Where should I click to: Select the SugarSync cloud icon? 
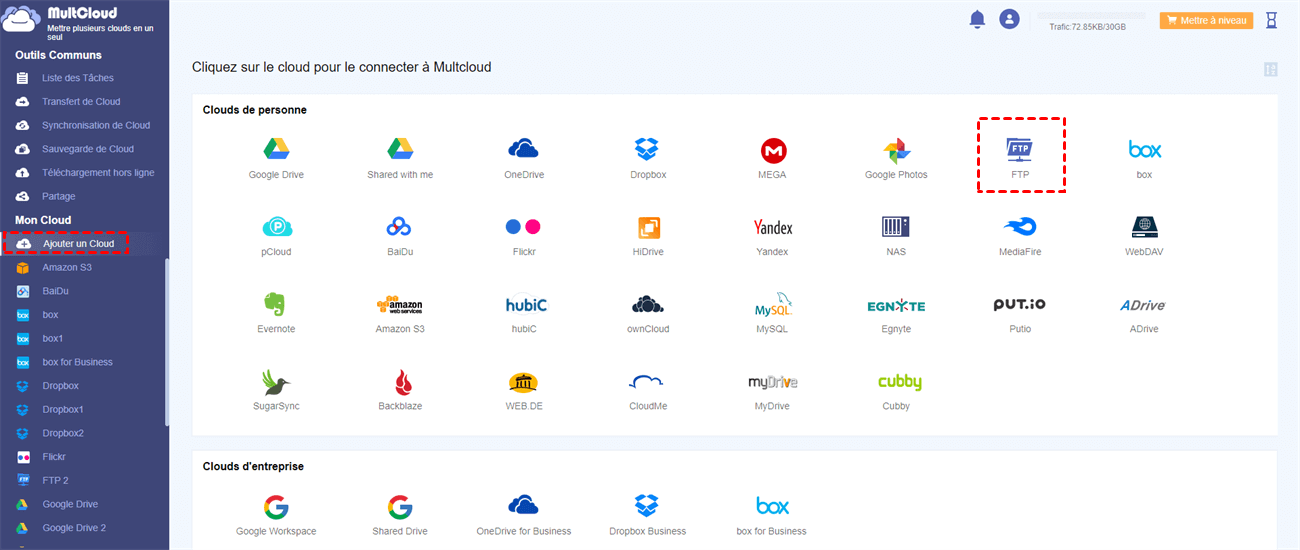coord(276,390)
